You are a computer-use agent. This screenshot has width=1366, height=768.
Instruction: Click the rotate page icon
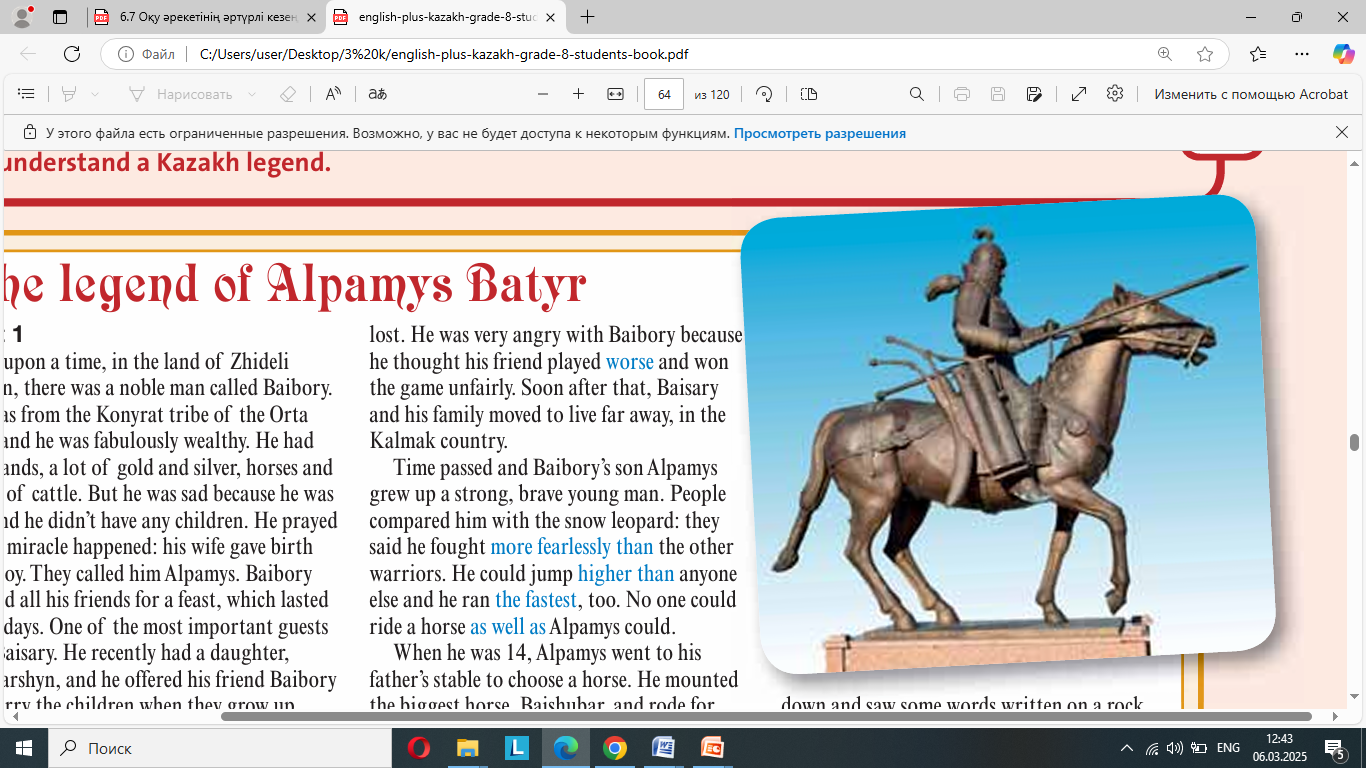764,94
